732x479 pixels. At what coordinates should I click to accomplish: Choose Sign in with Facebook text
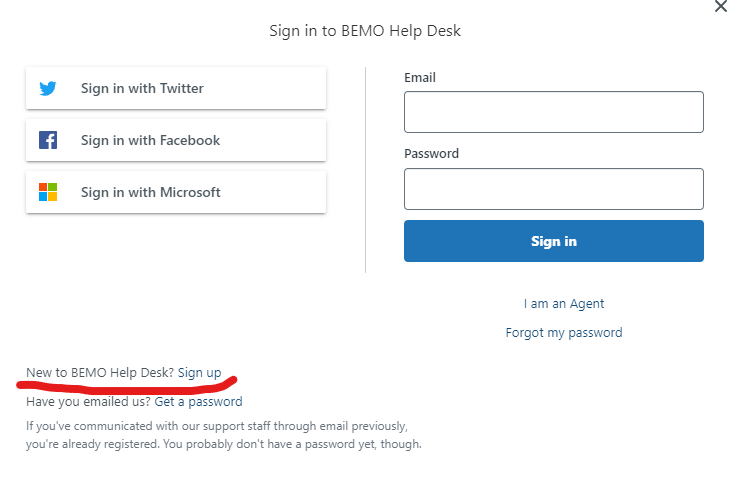(x=150, y=140)
